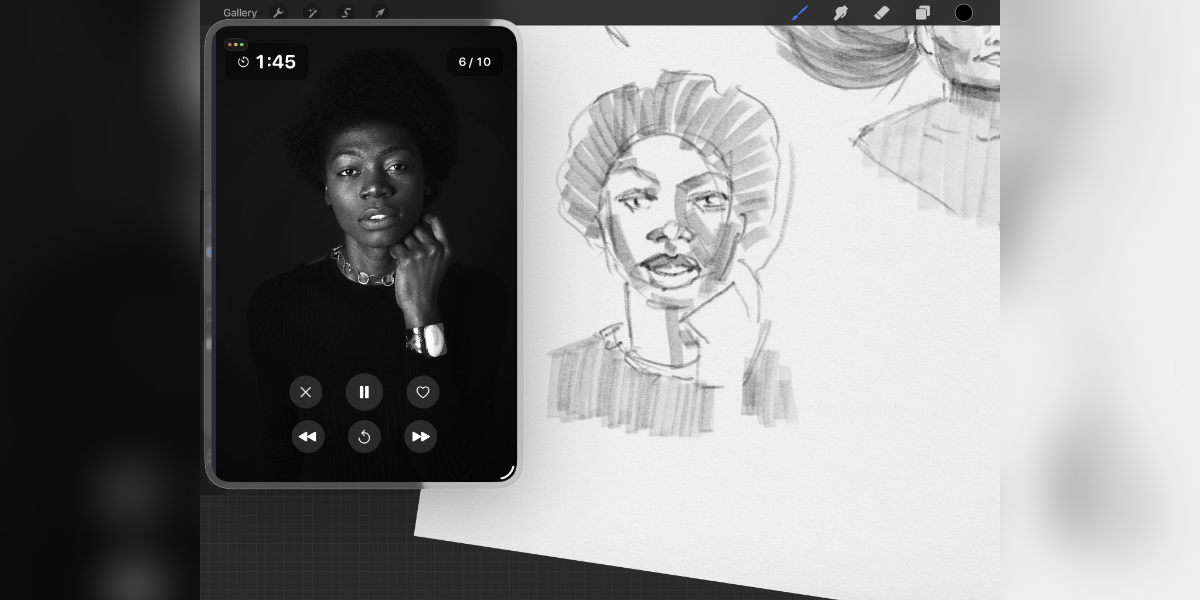This screenshot has height=600, width=1200.
Task: Click the three-dot multitasking window control
Action: click(235, 45)
